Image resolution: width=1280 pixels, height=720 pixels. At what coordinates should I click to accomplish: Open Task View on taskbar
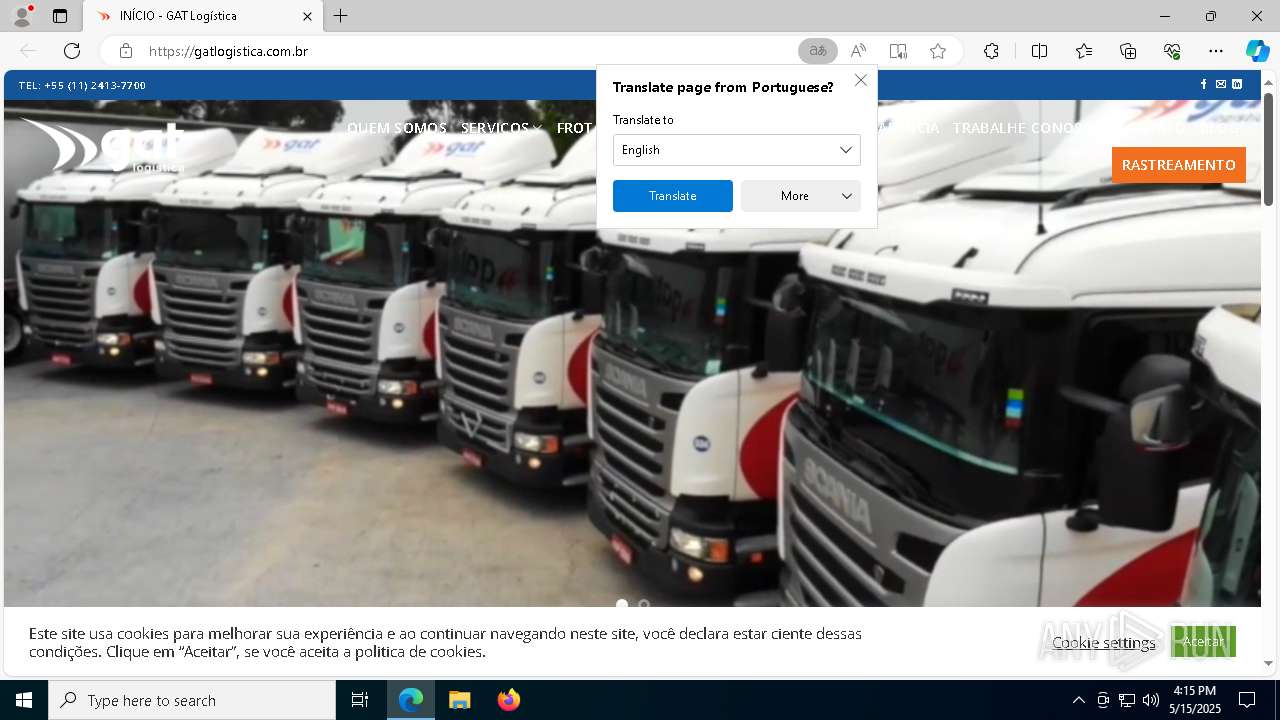(x=360, y=700)
